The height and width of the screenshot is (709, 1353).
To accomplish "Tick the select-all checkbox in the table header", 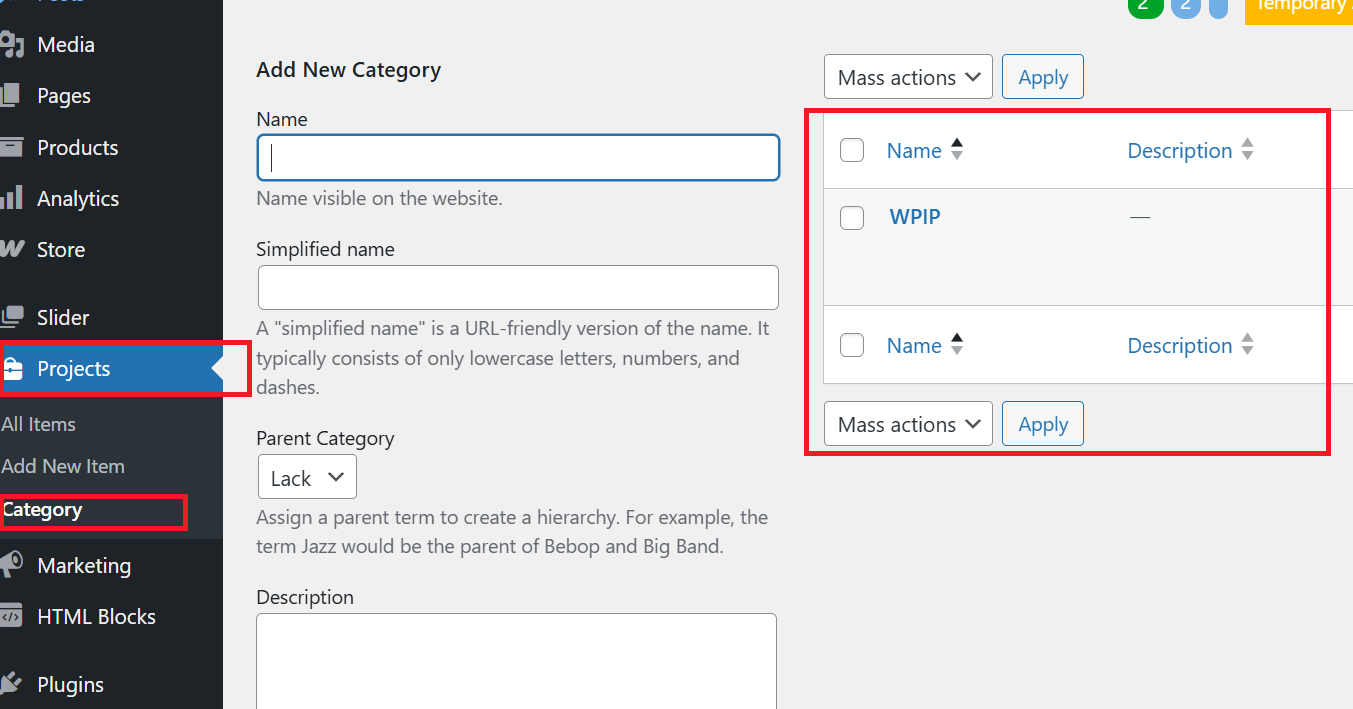I will point(852,151).
